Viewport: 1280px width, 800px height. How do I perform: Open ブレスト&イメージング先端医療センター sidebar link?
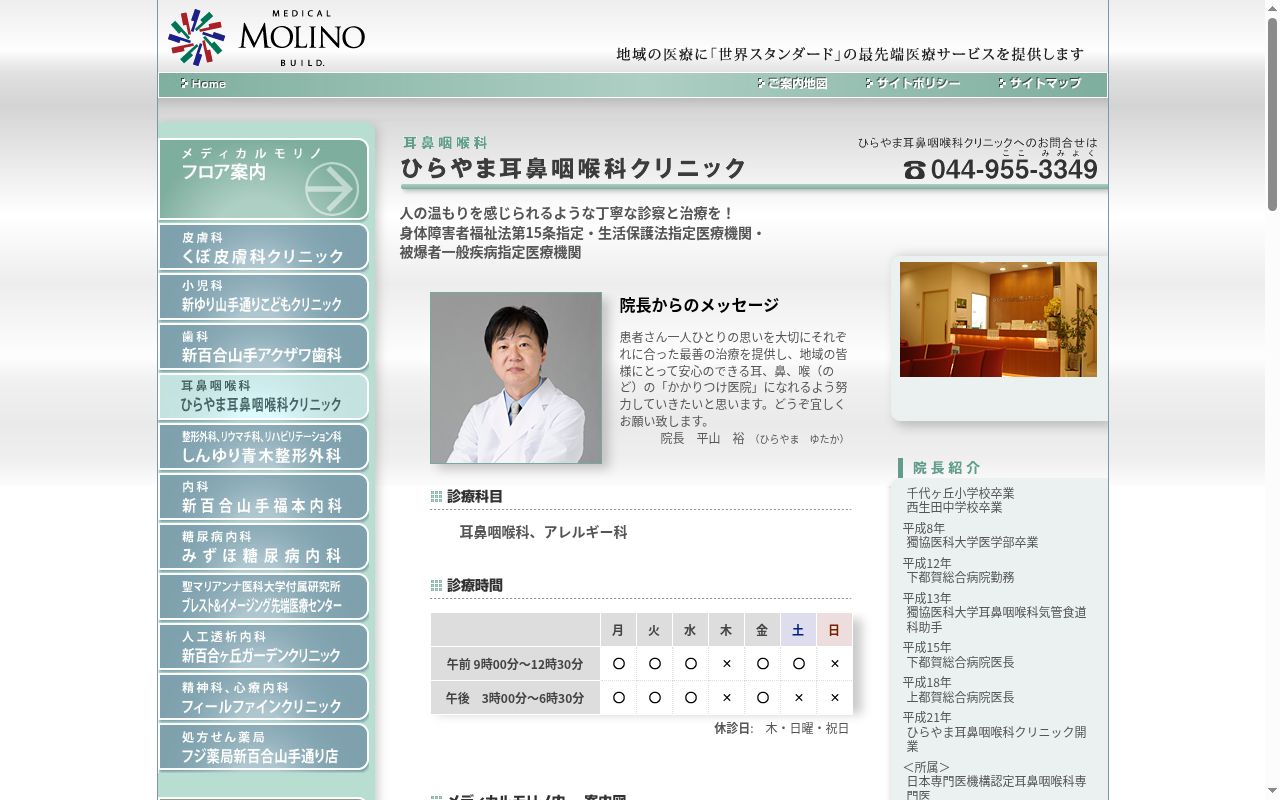point(263,597)
